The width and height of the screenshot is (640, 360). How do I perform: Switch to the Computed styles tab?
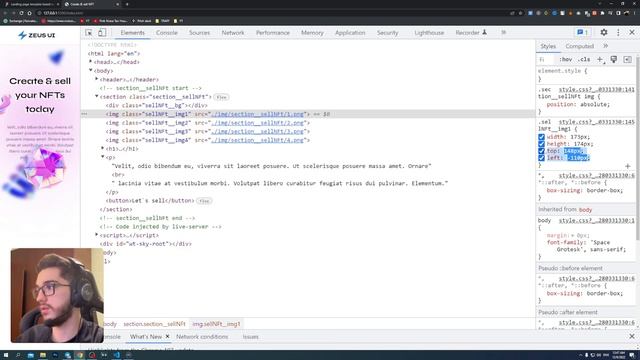point(579,46)
